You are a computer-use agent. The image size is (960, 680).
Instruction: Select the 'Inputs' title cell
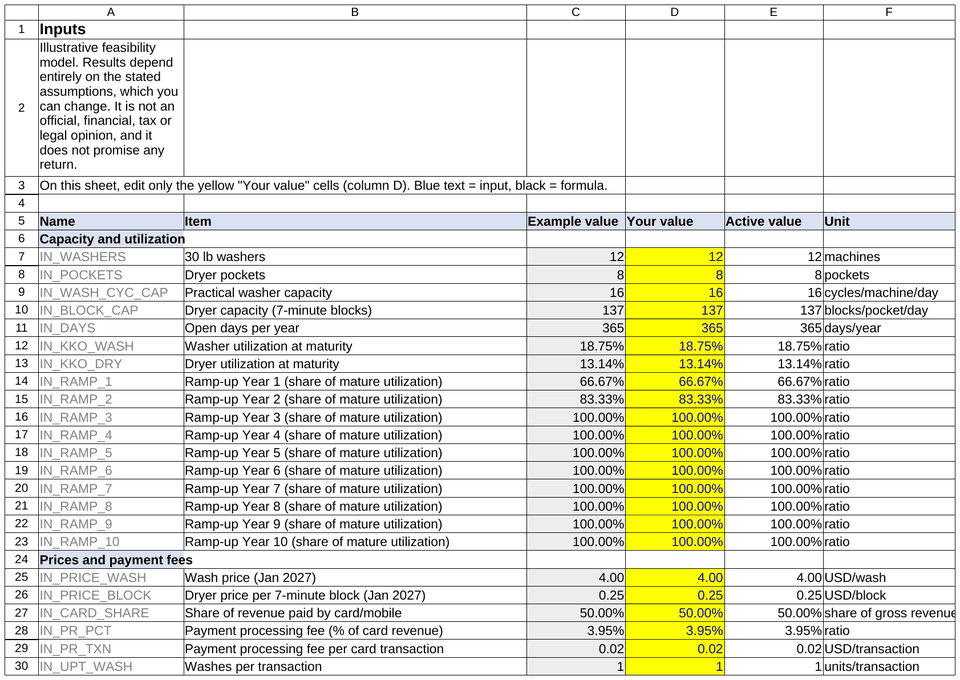(111, 29)
